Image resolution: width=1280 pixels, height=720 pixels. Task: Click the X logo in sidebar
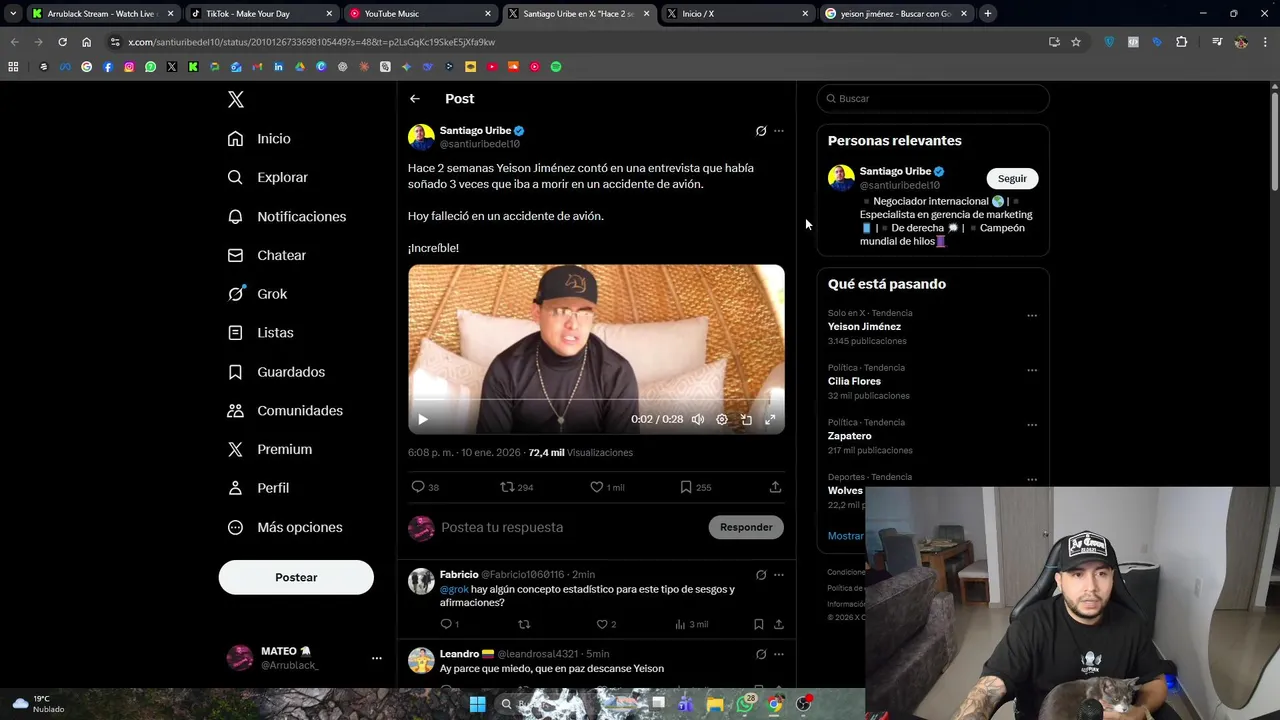coord(236,99)
